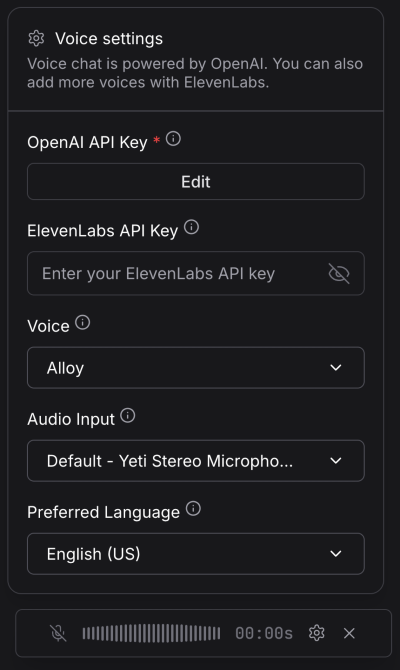
Task: Open Preferred Language dropdown showing English (US)
Action: pyautogui.click(x=196, y=554)
